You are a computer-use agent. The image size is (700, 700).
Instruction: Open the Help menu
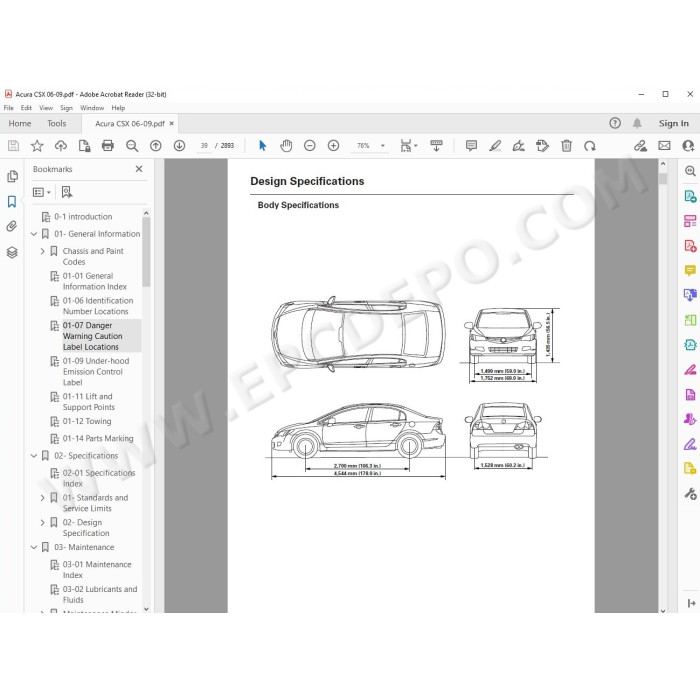click(x=118, y=108)
